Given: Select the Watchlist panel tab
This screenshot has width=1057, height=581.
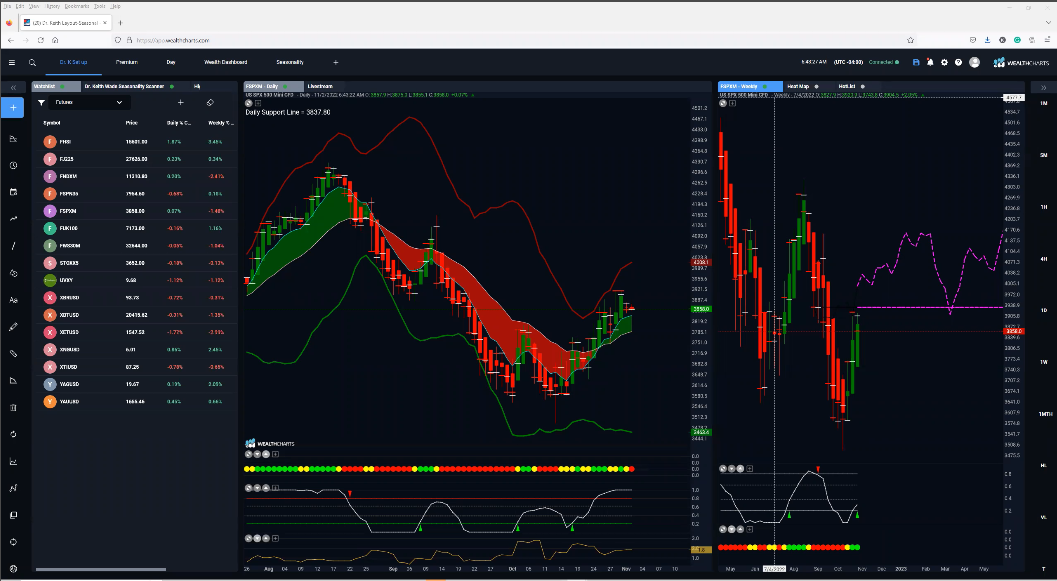Looking at the screenshot, I should [x=56, y=87].
